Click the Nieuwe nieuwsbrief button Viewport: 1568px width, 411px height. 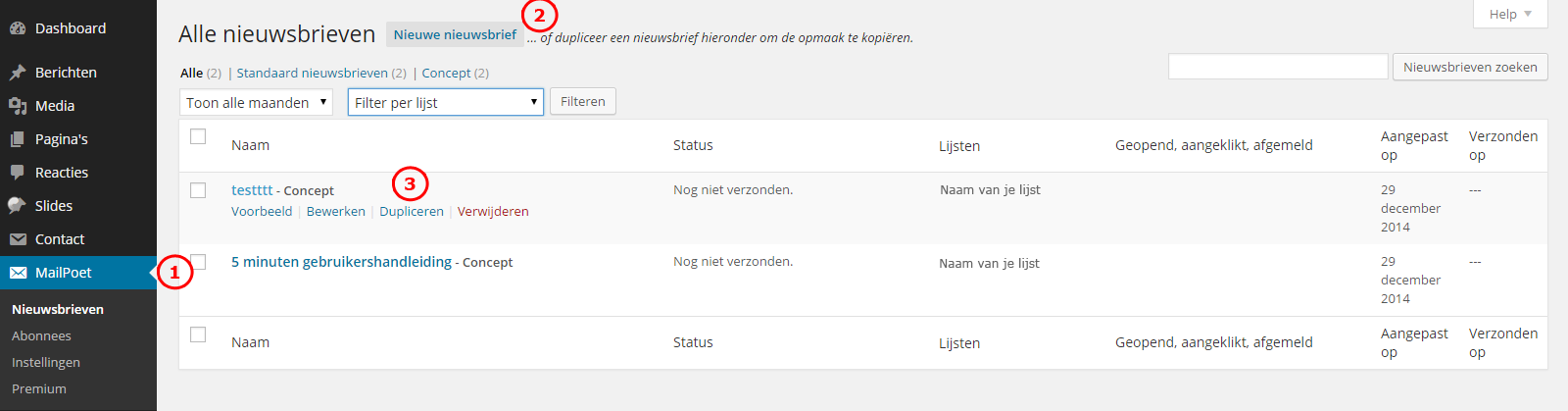pos(455,34)
